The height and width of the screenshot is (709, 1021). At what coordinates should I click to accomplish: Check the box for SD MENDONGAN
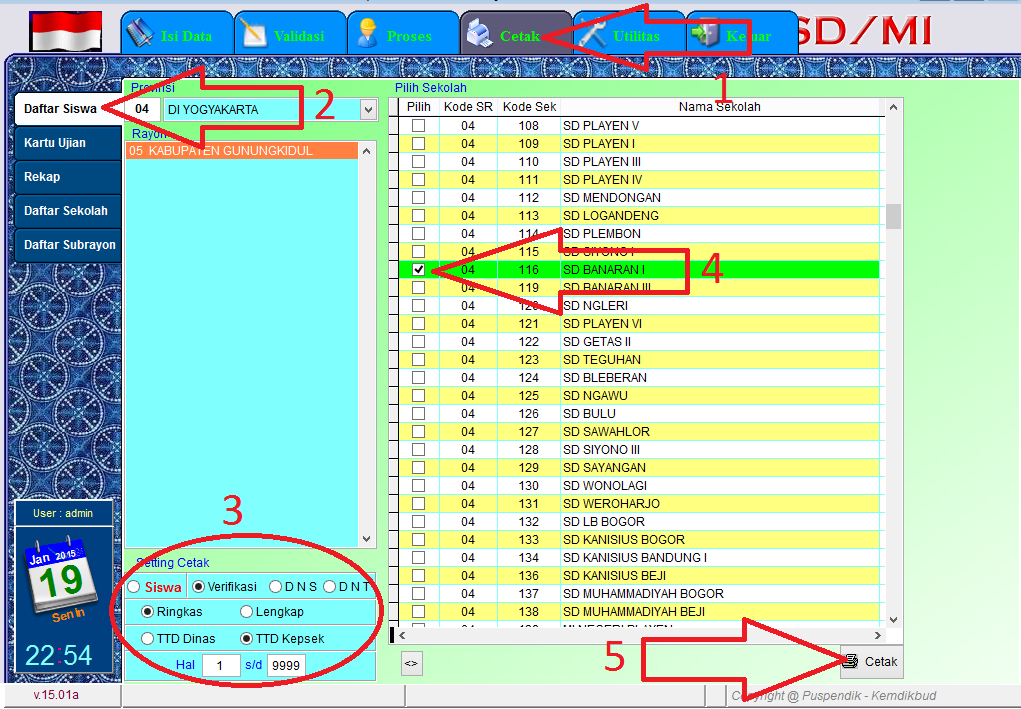click(x=419, y=197)
